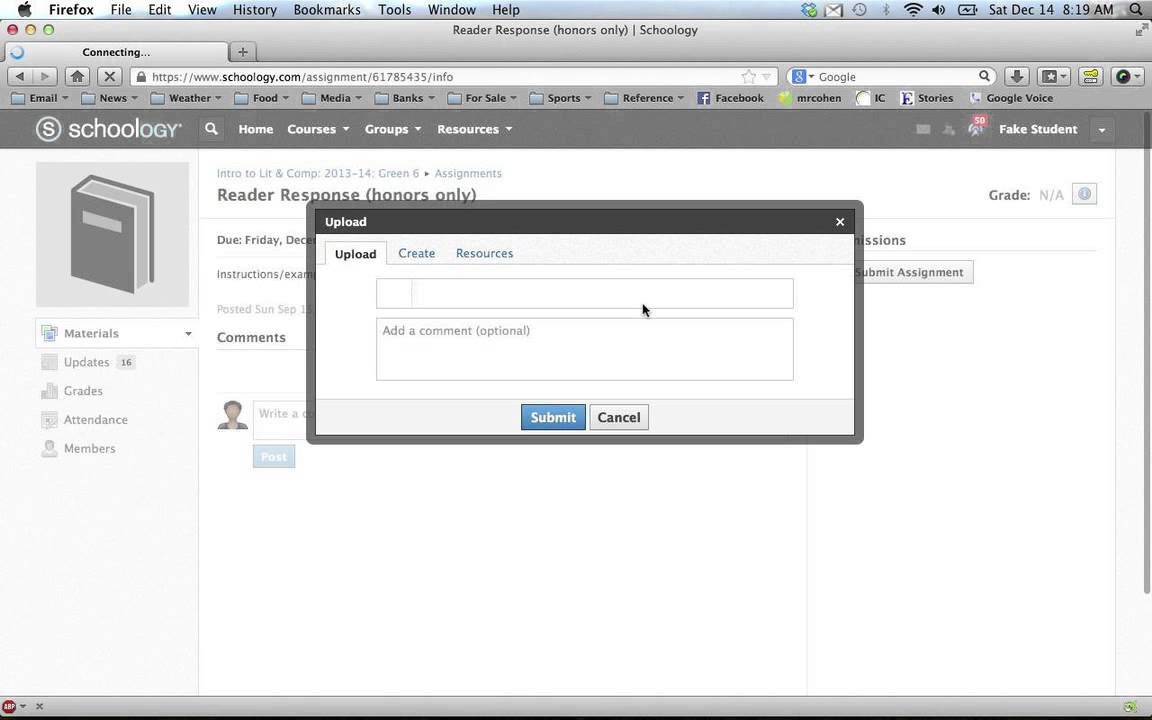Open the Schoology search magnifier

click(x=211, y=129)
